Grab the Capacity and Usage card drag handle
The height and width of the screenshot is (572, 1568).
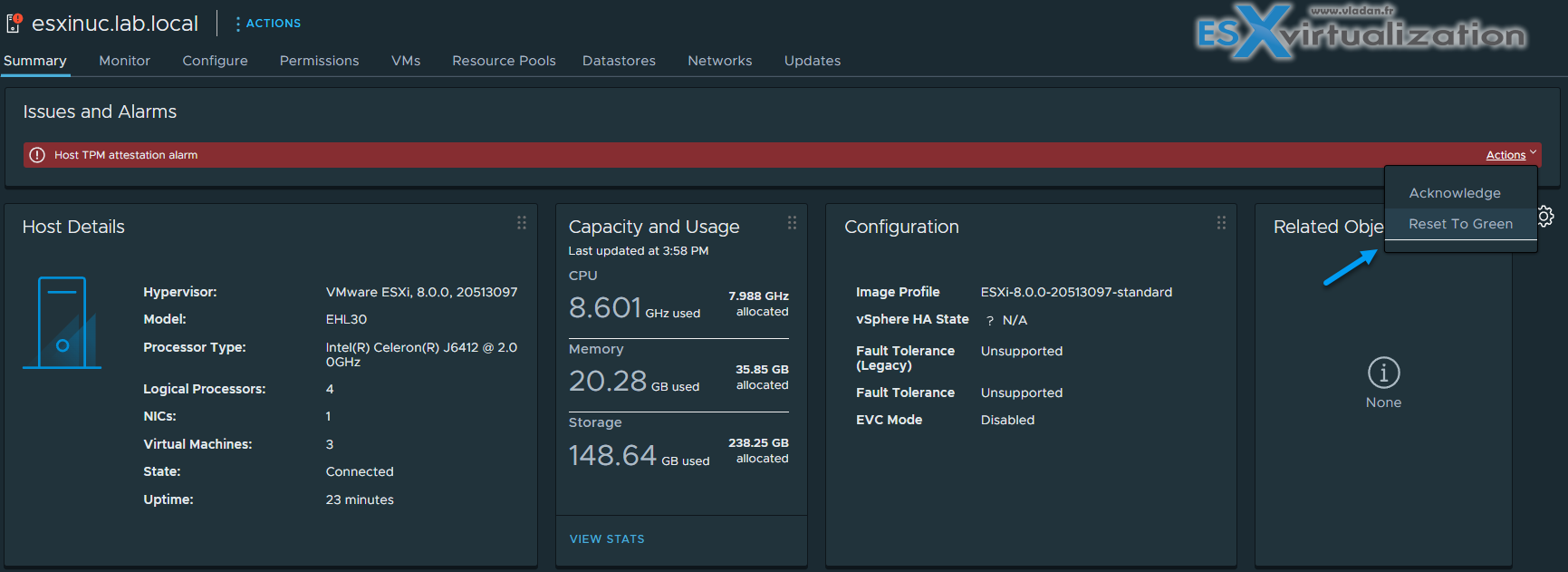pos(792,223)
